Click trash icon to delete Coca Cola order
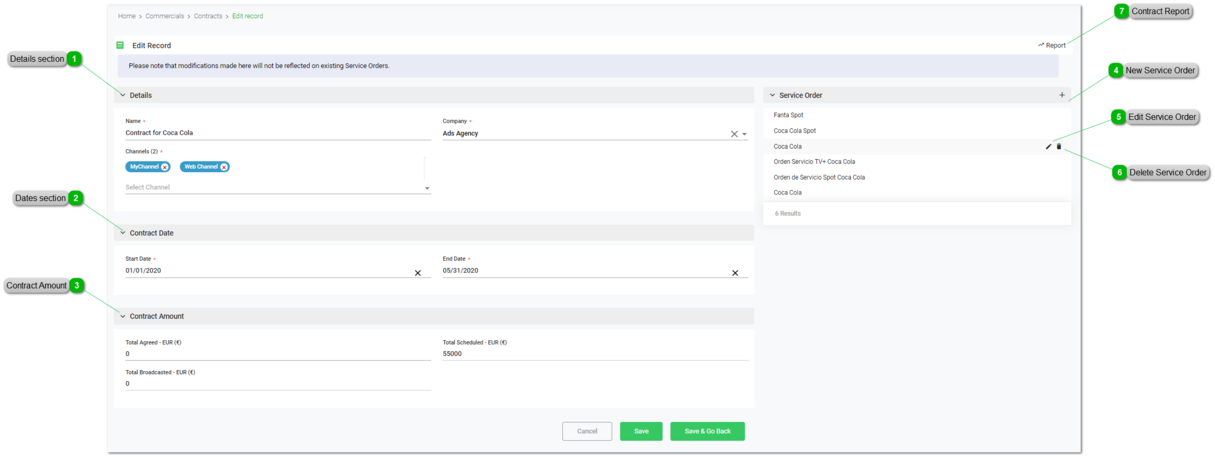The image size is (1215, 457). click(x=1059, y=147)
